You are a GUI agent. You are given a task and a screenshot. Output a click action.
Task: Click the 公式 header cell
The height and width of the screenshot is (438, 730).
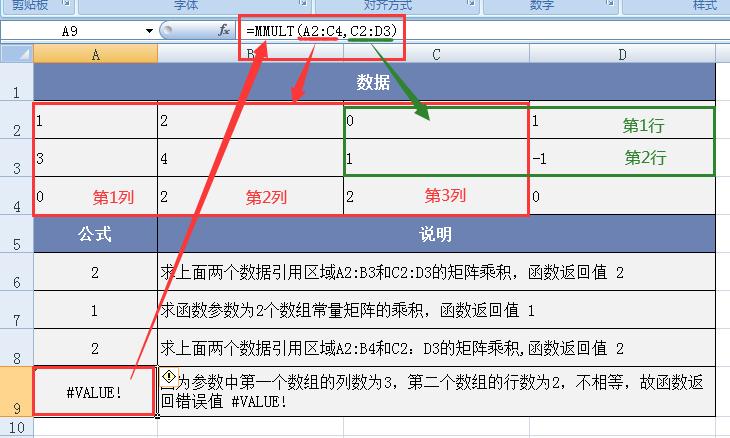click(95, 234)
